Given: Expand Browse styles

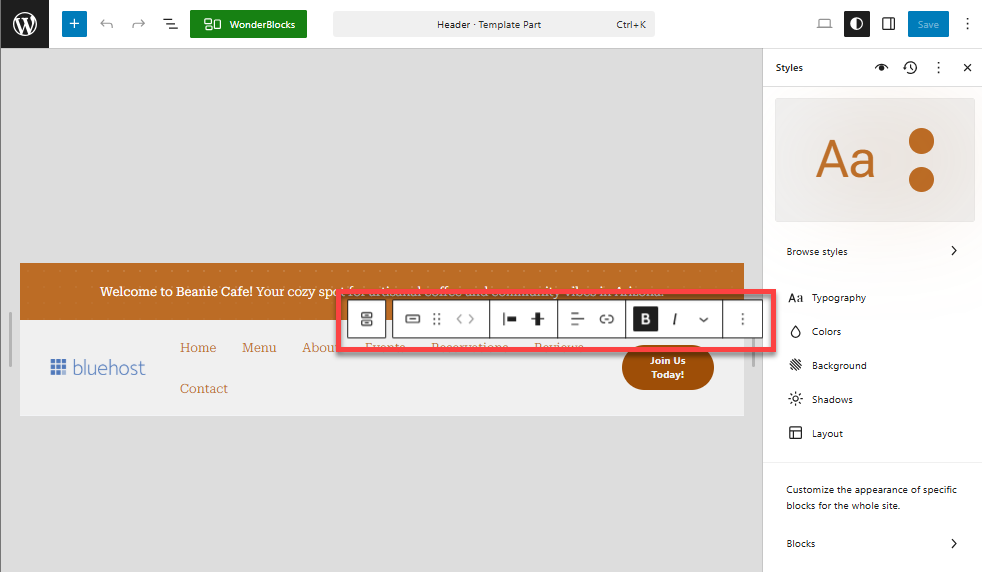Looking at the screenshot, I should [x=872, y=252].
